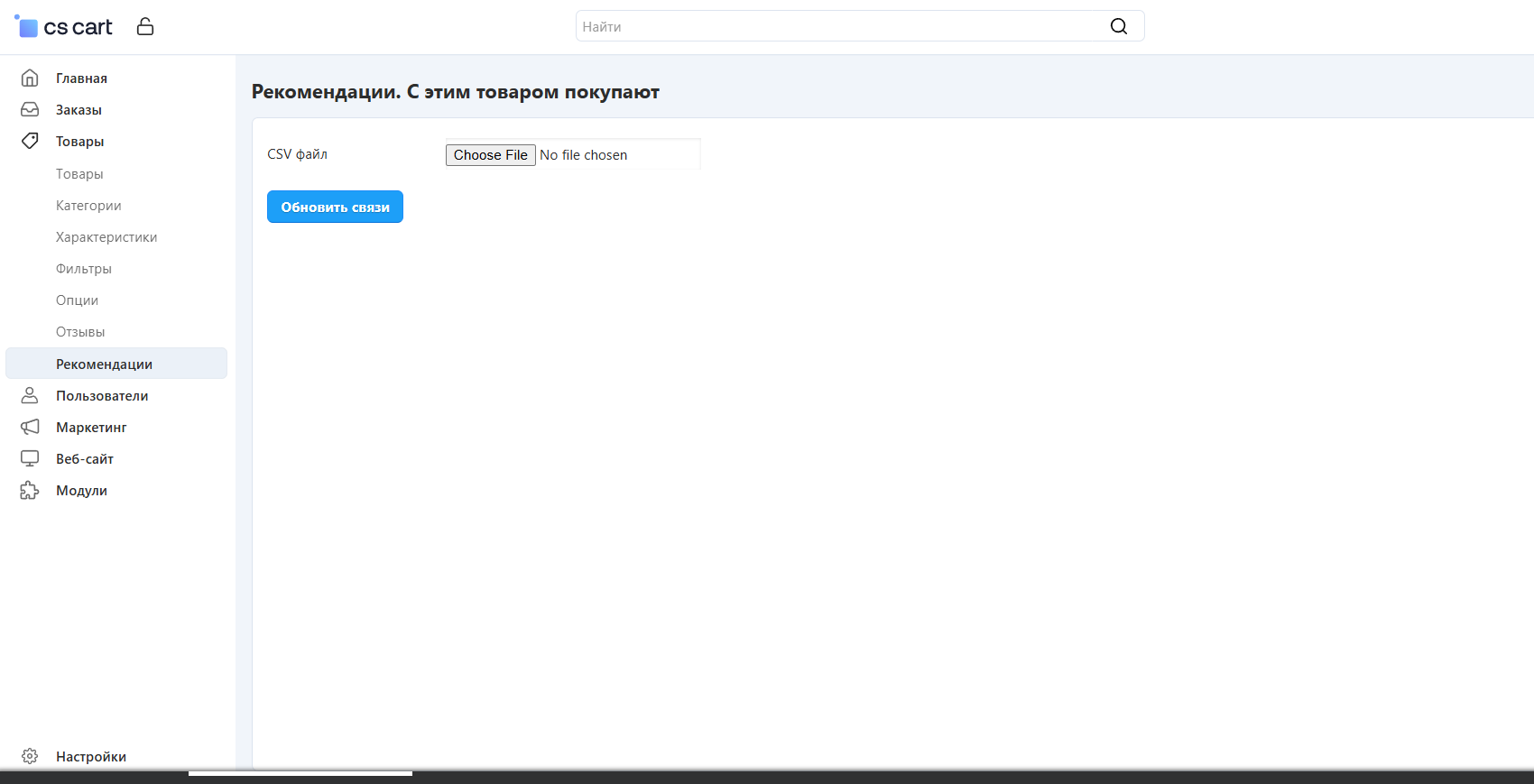Collapse the Товары parent menu
Screen dimensions: 1534x784
(79, 142)
